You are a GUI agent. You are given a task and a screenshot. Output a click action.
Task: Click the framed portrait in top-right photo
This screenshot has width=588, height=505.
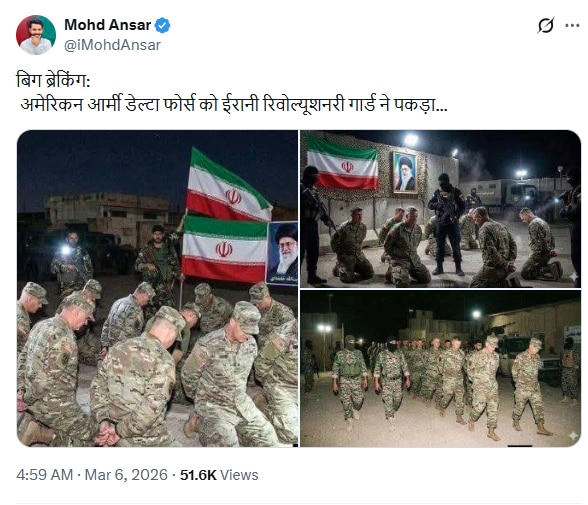point(405,172)
